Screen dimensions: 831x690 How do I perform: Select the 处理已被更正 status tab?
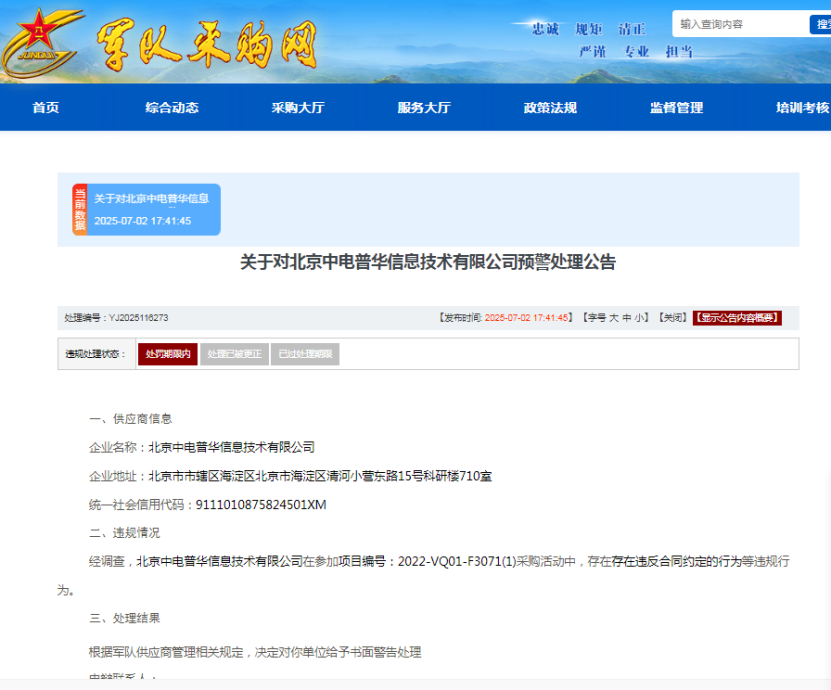pyautogui.click(x=234, y=354)
